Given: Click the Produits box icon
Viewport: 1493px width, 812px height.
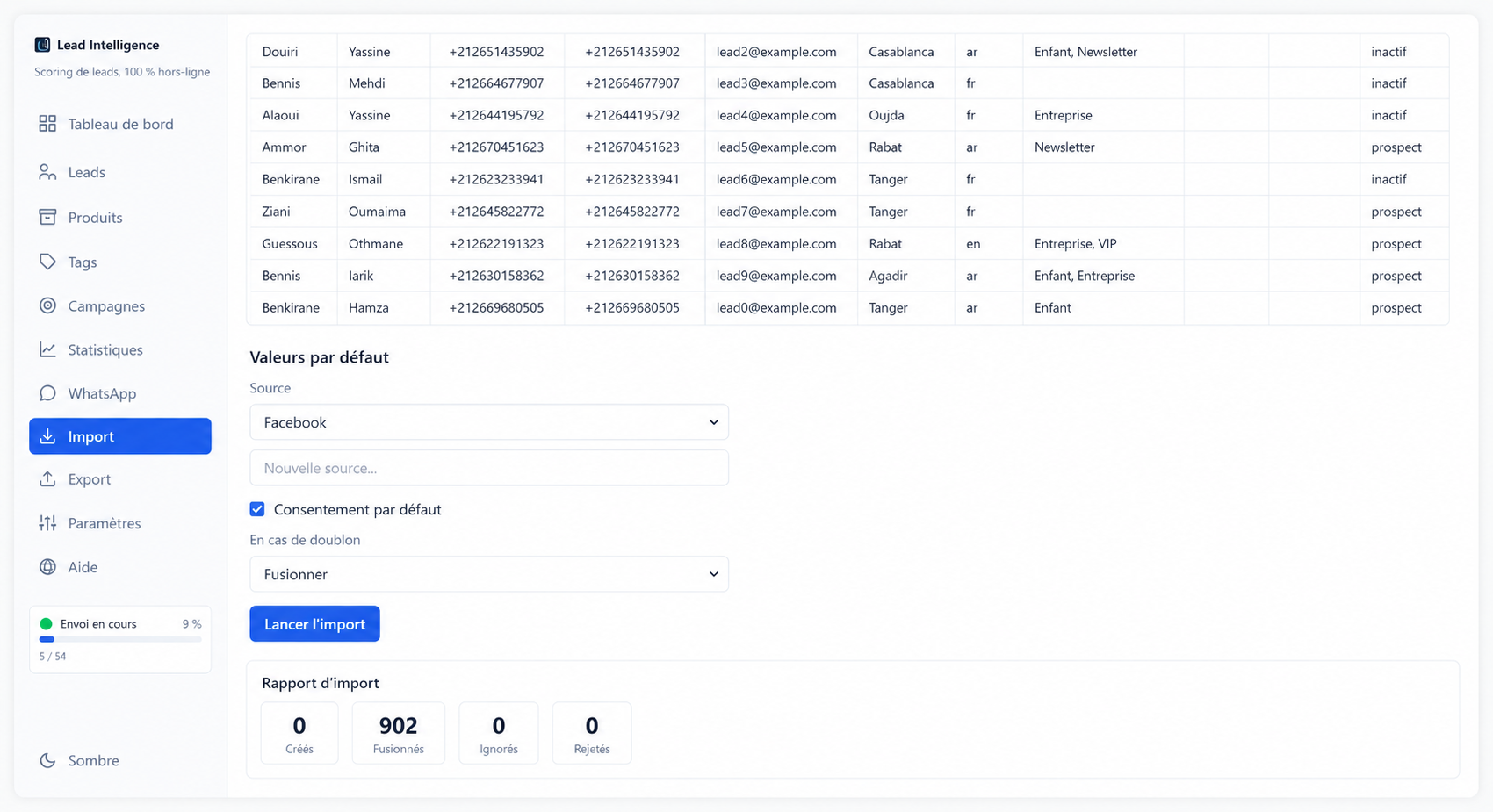Looking at the screenshot, I should (47, 217).
